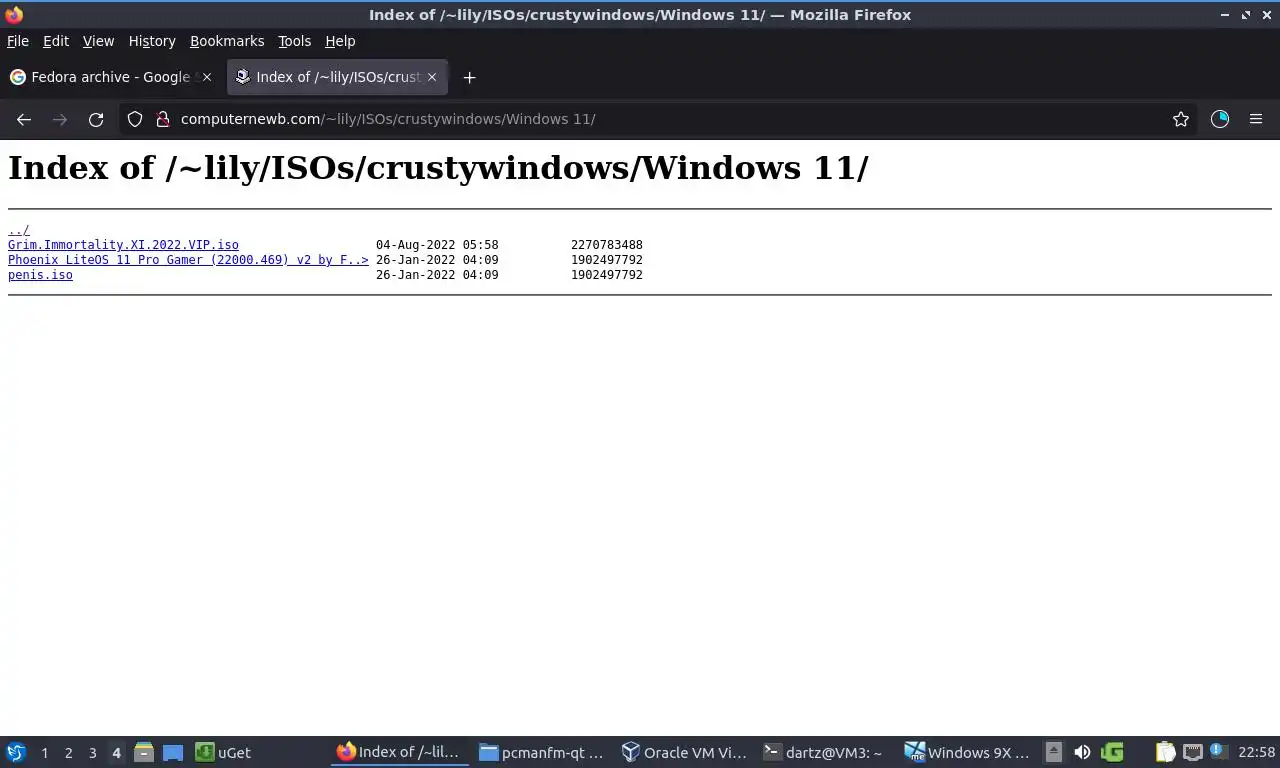Click the removable media eject tray icon

click(x=1053, y=752)
